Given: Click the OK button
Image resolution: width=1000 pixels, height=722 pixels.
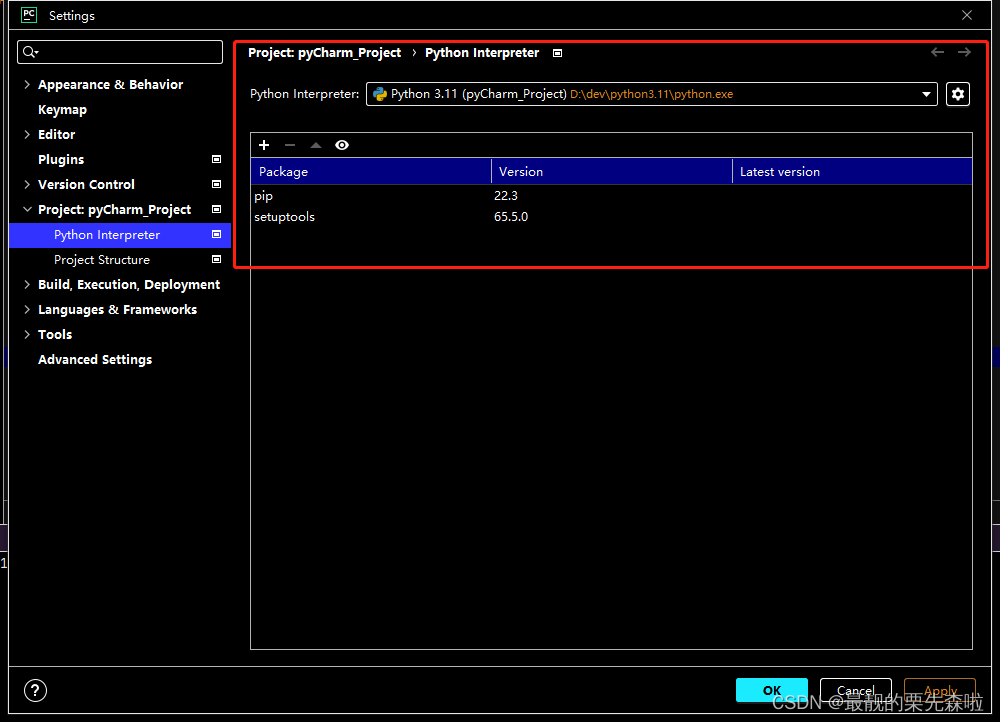Looking at the screenshot, I should point(772,690).
